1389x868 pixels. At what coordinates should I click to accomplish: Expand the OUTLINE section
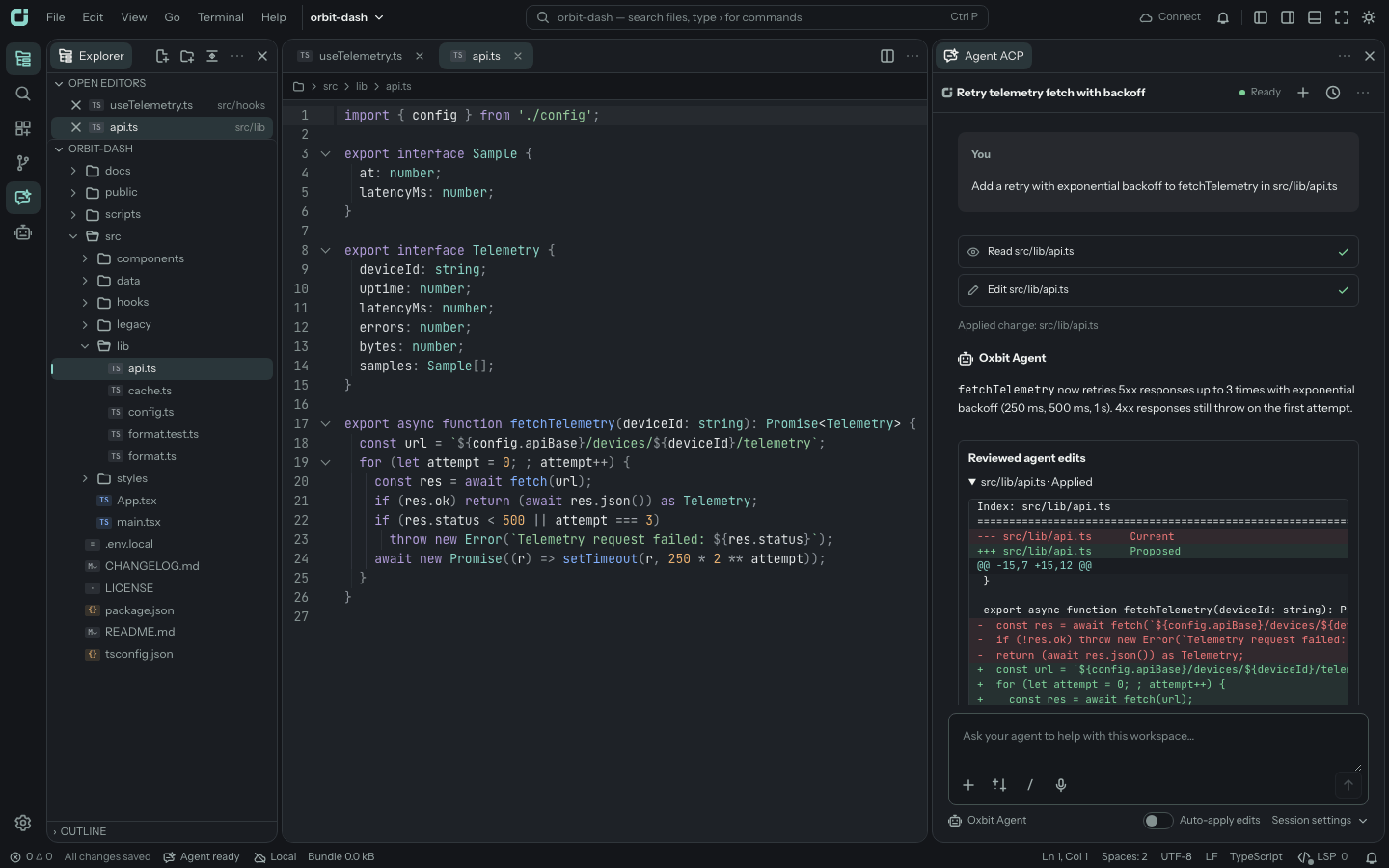tap(162, 831)
